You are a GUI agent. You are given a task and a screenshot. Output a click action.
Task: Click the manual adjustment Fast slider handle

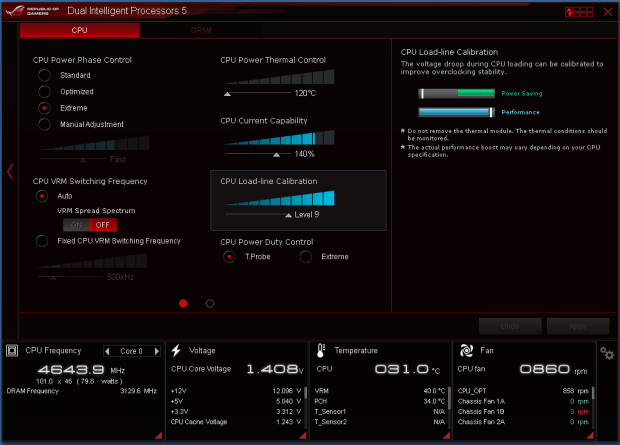point(83,160)
